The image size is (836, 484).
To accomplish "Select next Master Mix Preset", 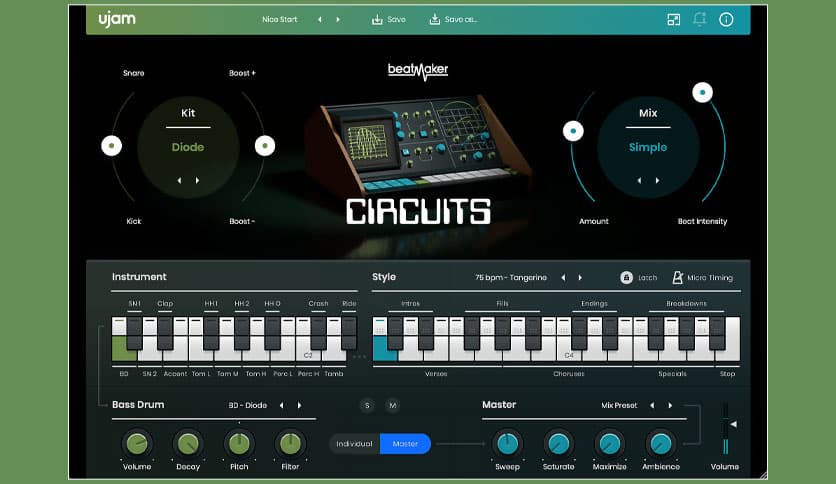I will [670, 406].
